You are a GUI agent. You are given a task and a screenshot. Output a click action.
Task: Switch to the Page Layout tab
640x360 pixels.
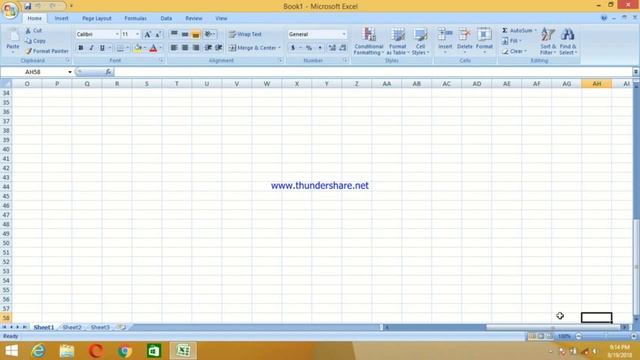point(97,18)
